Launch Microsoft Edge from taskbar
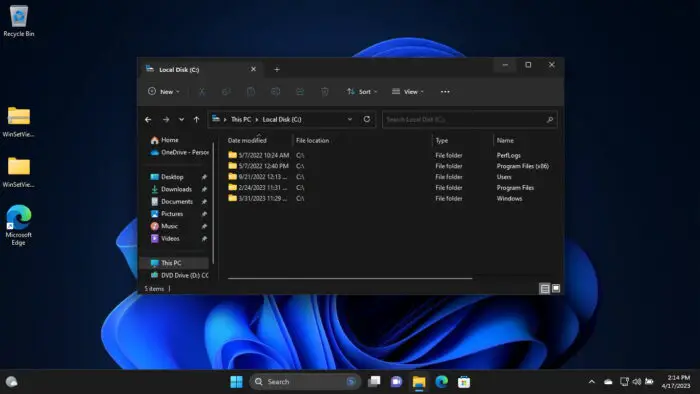This screenshot has width=700, height=394. [x=442, y=382]
